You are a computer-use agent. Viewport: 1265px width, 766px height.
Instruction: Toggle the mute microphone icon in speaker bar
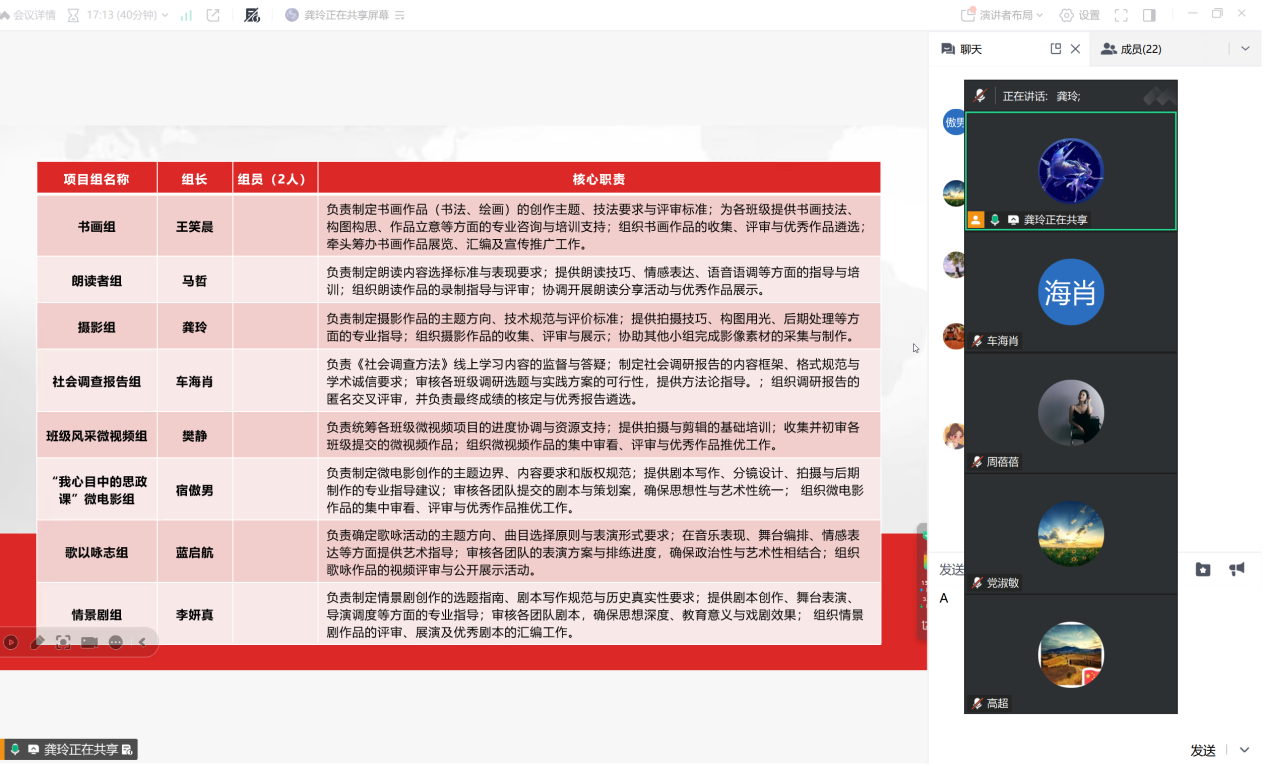(x=981, y=96)
